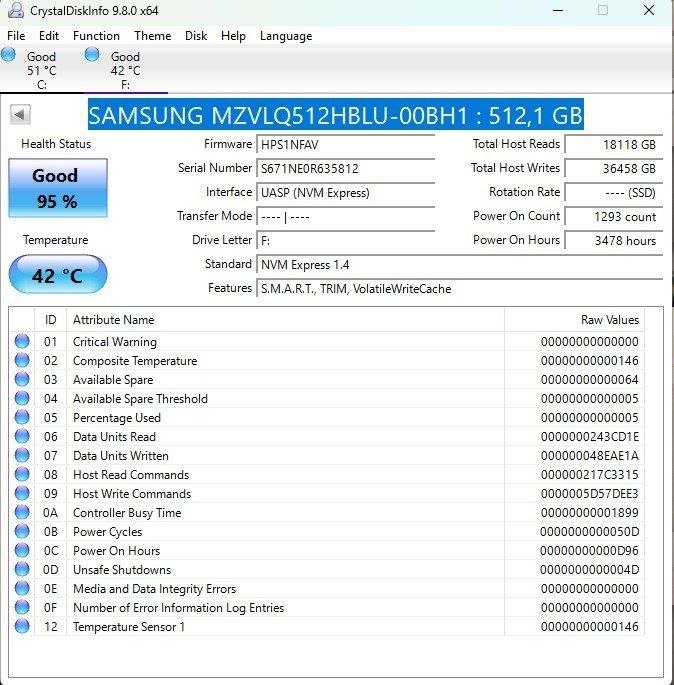Image resolution: width=674 pixels, height=685 pixels.
Task: Select the C: disk status orb
Action: tap(9, 55)
